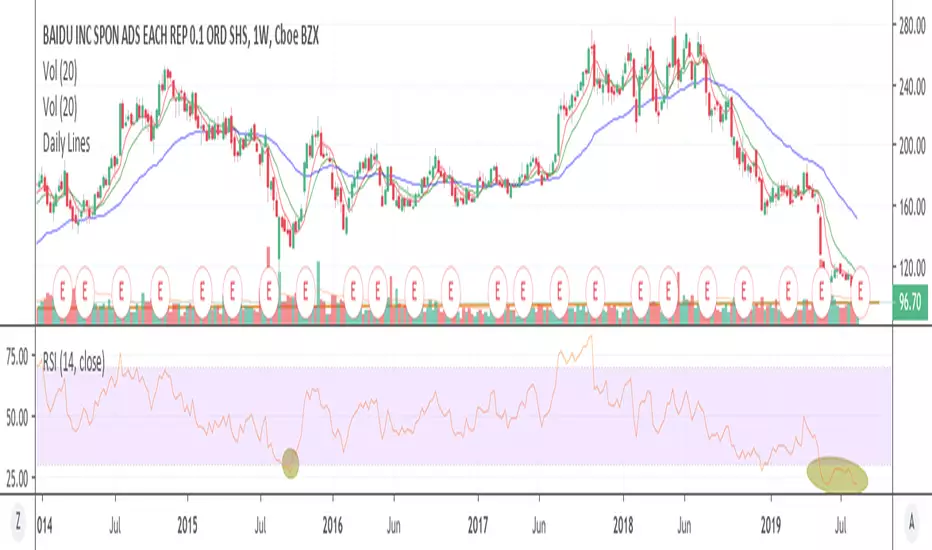Screen dimensions: 932x550
Task: Click the lower Vol (20) indicator label
Action: point(59,108)
